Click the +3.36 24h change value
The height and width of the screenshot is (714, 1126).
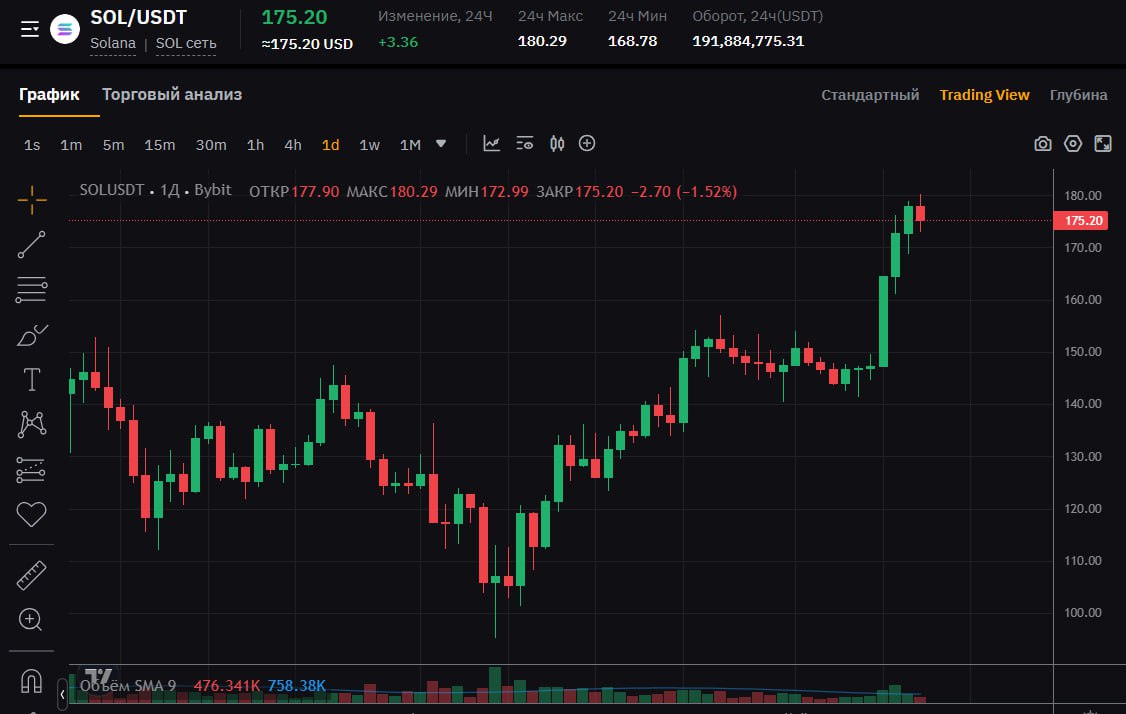point(398,42)
